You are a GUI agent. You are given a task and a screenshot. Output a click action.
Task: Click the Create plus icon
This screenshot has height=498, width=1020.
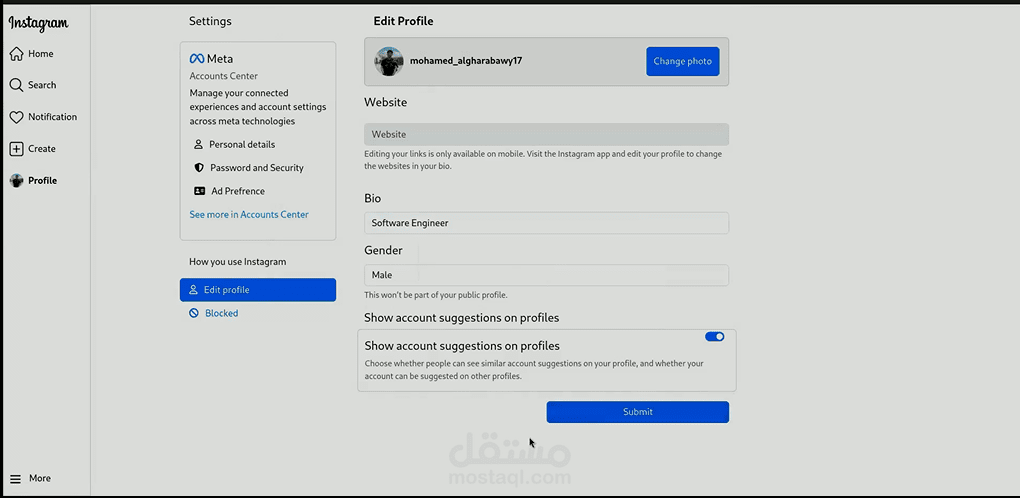click(16, 149)
